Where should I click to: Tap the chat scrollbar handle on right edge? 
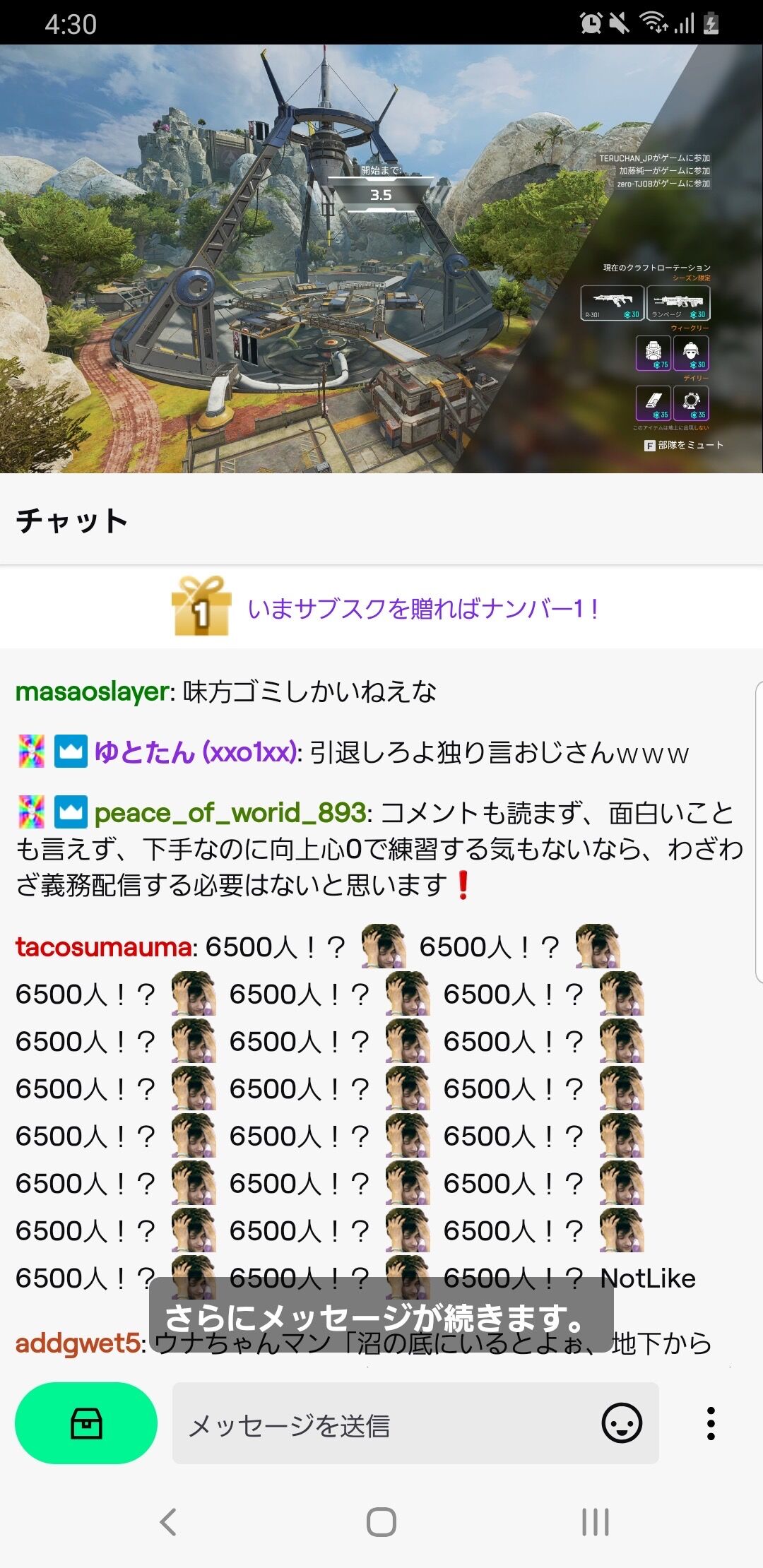tap(759, 832)
